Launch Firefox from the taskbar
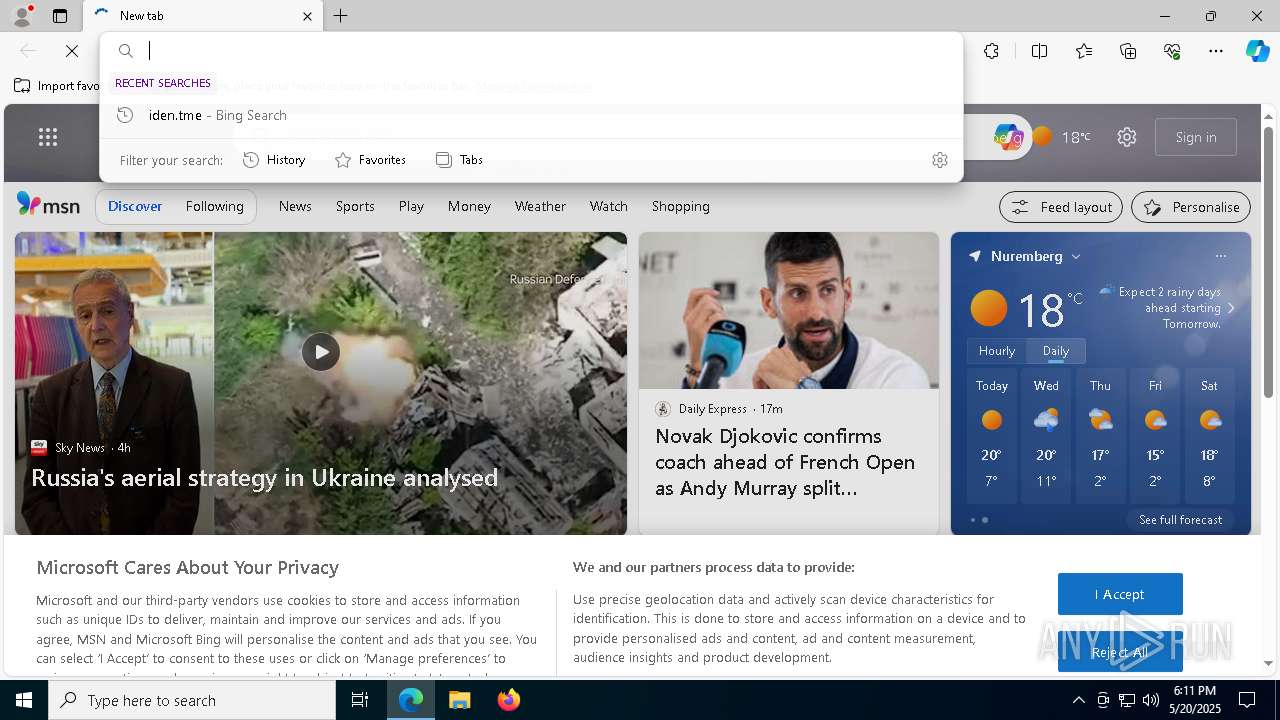 tap(508, 700)
